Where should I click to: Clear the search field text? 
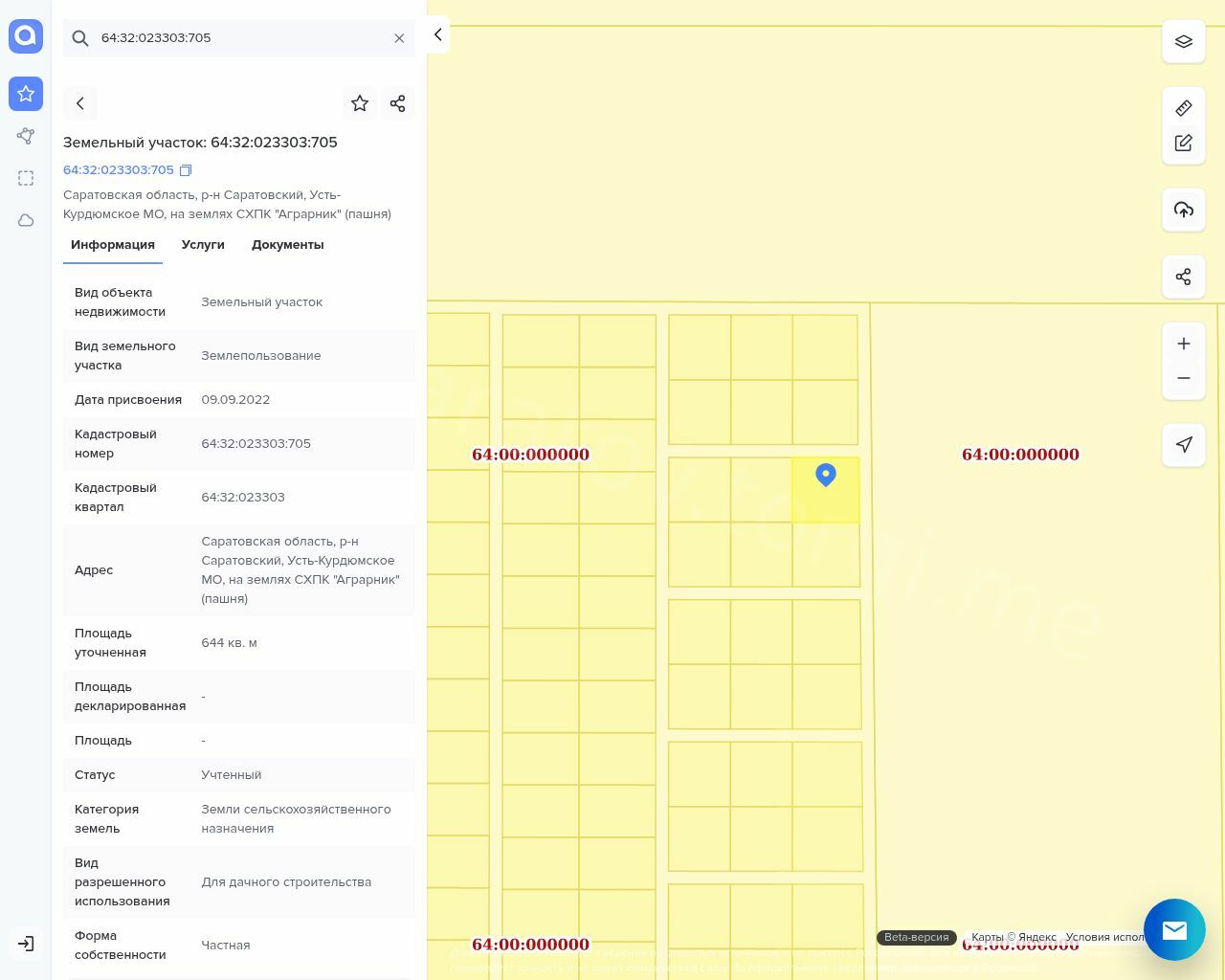click(x=399, y=38)
